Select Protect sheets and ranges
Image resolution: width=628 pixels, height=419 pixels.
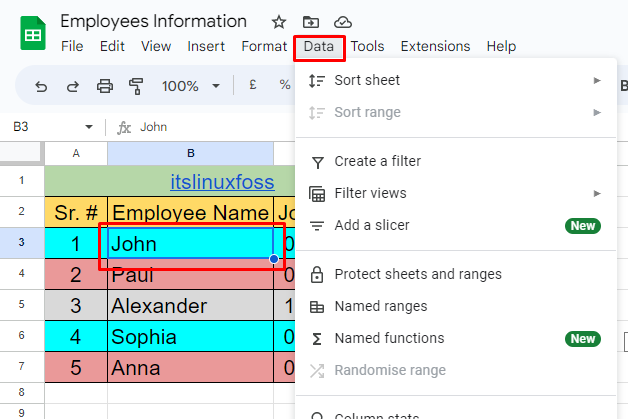(x=456, y=274)
